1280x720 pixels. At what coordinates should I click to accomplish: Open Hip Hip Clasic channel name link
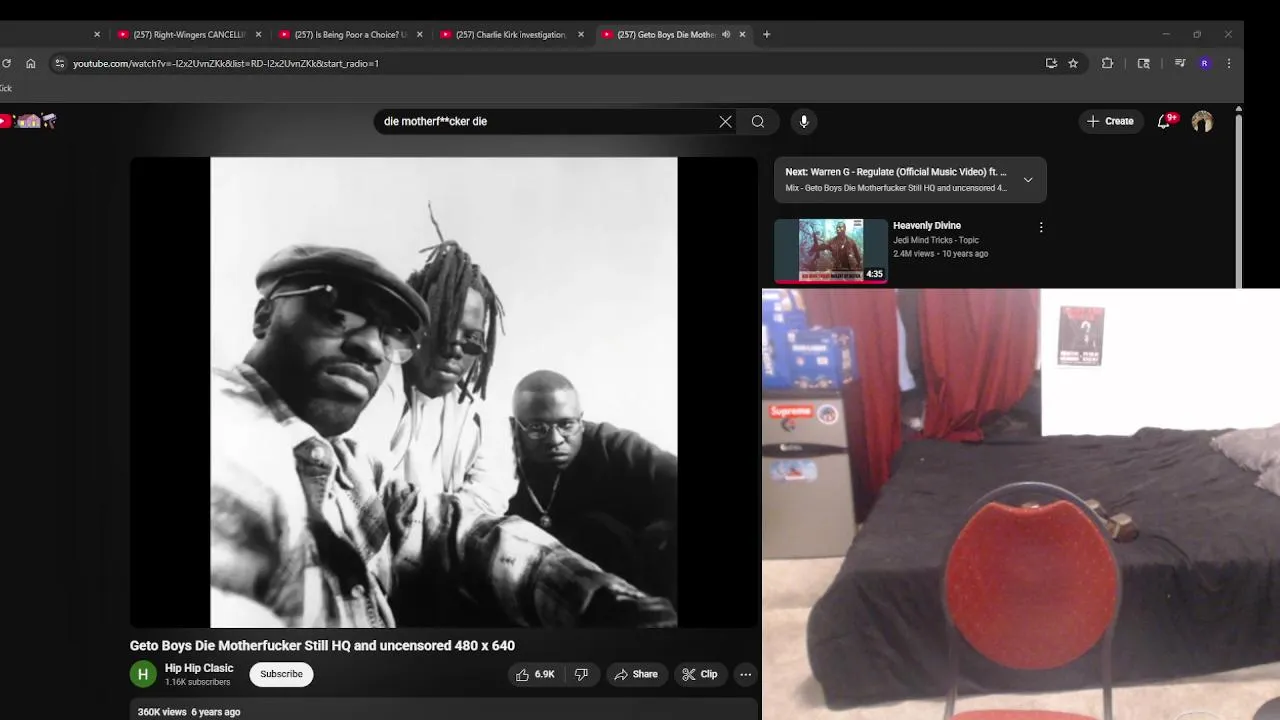click(x=199, y=668)
